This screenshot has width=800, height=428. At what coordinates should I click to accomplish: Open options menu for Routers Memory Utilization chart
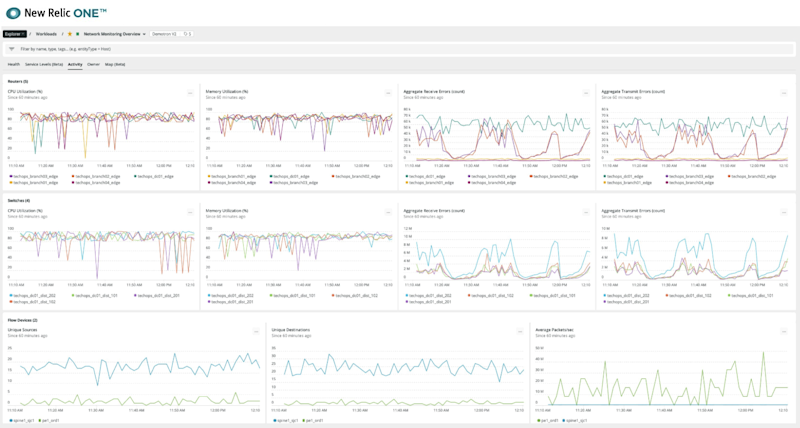[388, 93]
